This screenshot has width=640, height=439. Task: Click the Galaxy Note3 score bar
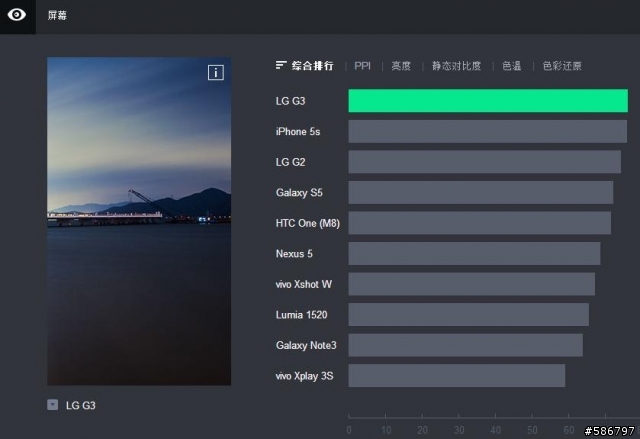[x=466, y=345]
